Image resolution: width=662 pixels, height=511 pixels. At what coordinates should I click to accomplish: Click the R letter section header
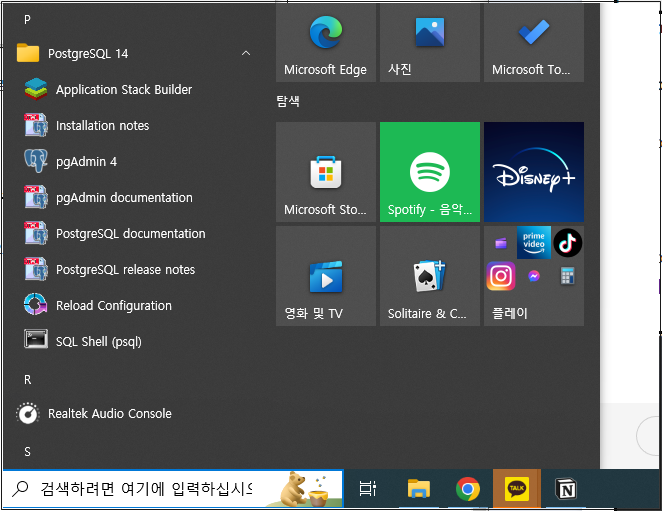tap(27, 380)
